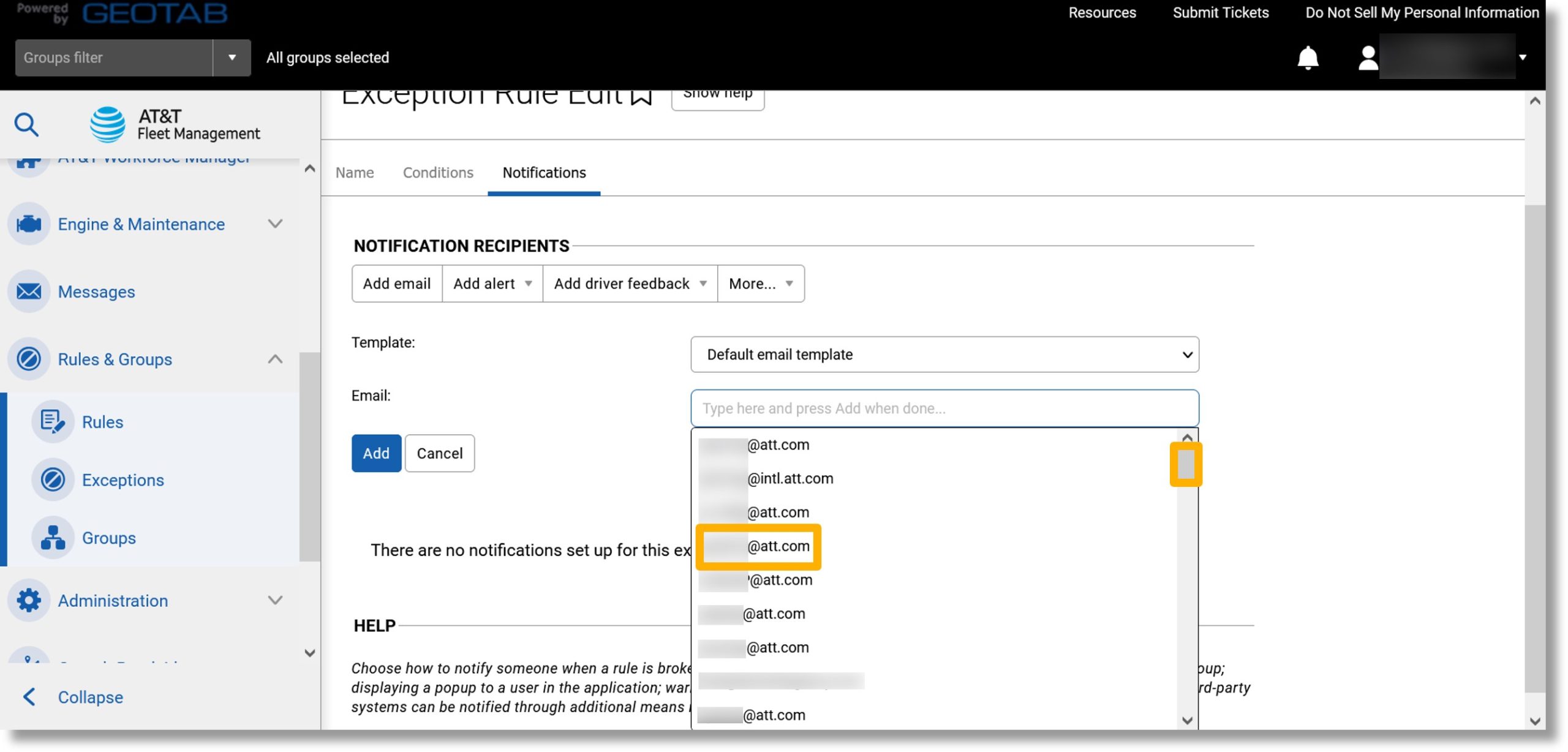Viewport: 1568px width, 752px height.
Task: Click the sidebar scrollbar thumb
Action: (x=310, y=456)
